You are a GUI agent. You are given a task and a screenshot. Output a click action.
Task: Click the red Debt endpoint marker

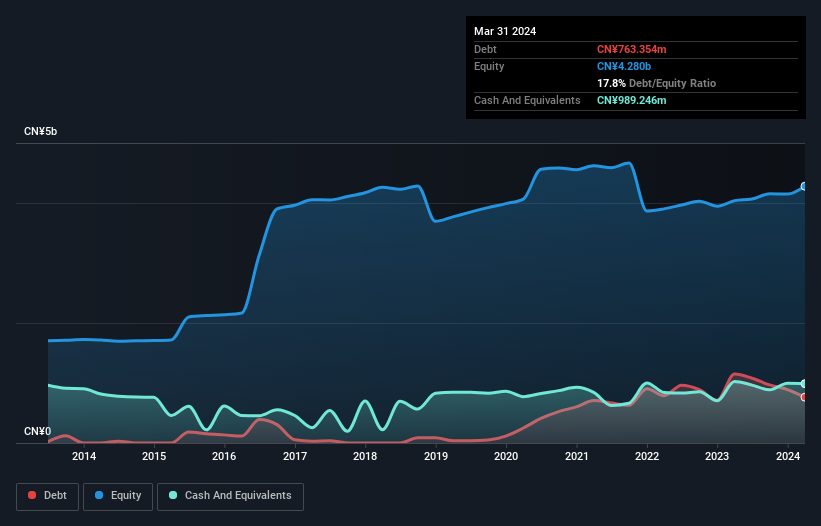[x=803, y=397]
